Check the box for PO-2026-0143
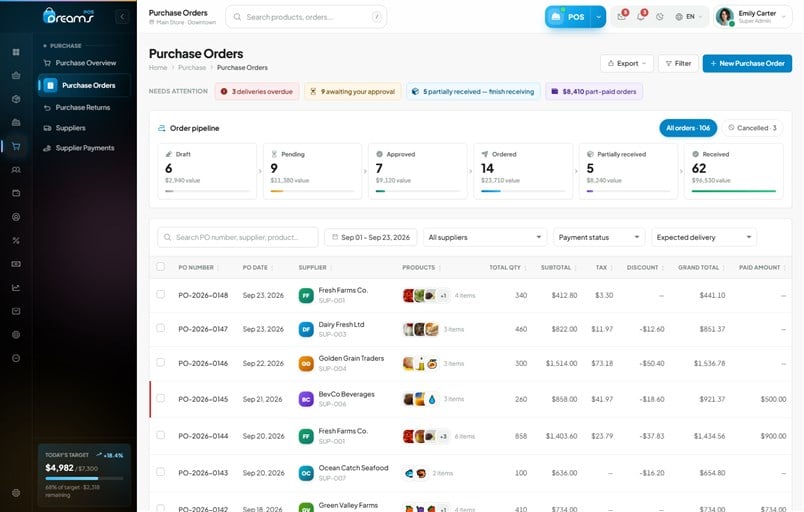Viewport: 804px width, 512px height. [x=160, y=472]
